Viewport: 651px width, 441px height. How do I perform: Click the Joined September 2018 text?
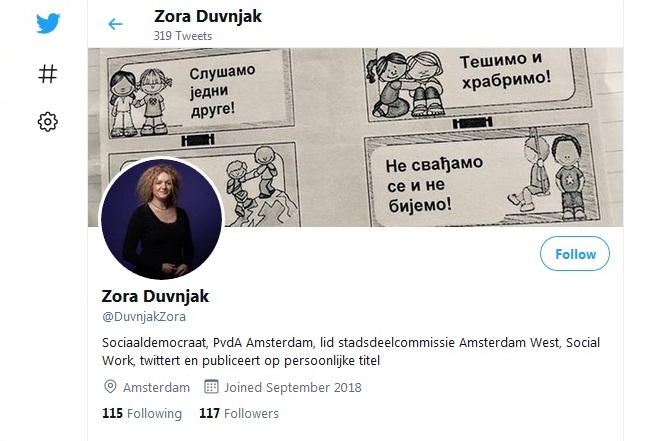click(293, 387)
